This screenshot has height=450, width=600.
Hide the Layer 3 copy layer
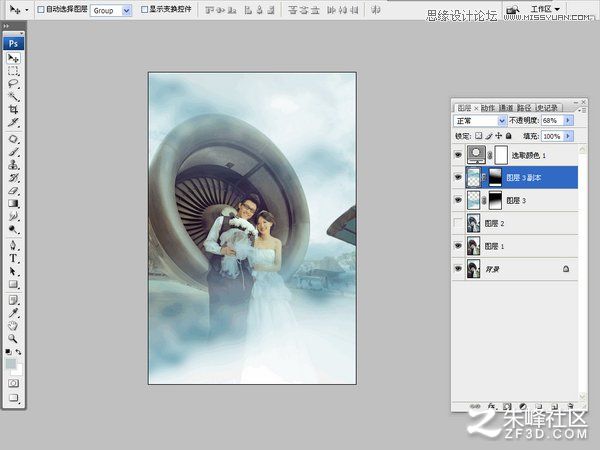458,177
